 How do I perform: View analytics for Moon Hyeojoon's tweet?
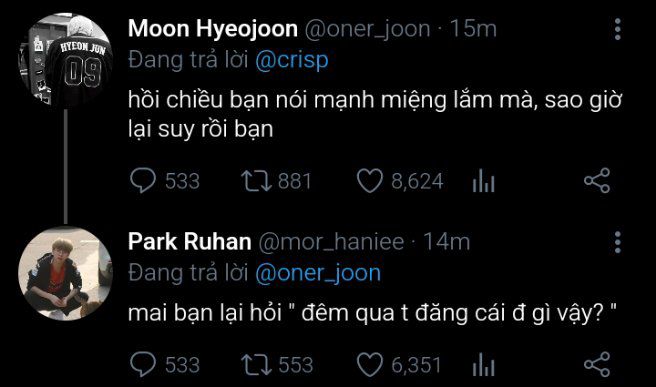pyautogui.click(x=483, y=181)
